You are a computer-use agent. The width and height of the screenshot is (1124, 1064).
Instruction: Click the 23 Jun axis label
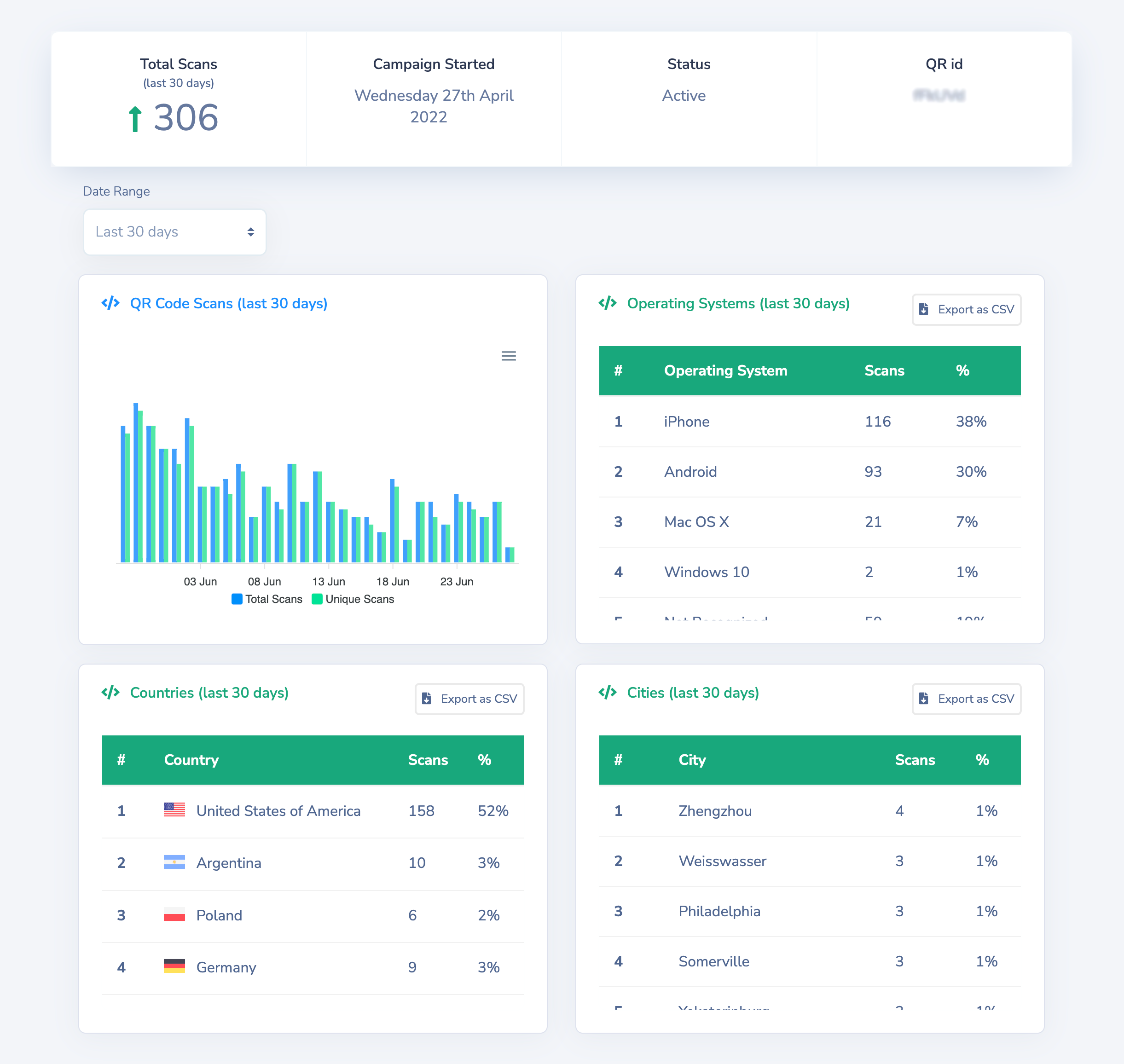click(457, 581)
